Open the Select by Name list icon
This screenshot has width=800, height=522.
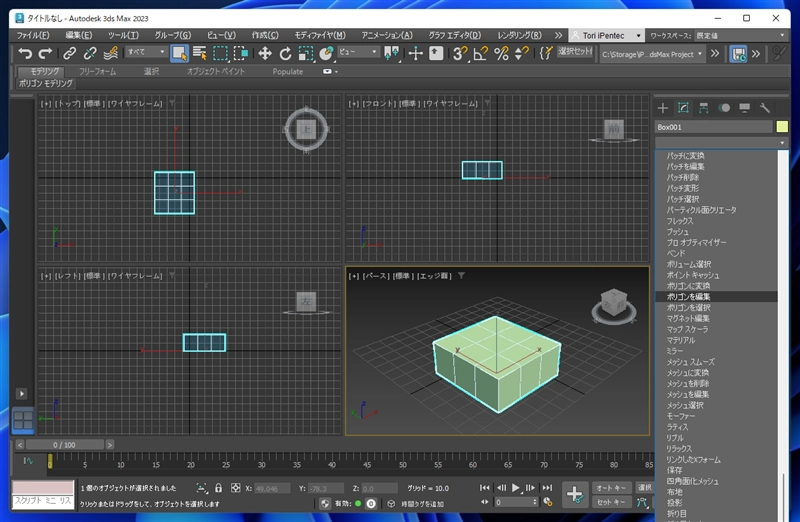click(x=199, y=53)
